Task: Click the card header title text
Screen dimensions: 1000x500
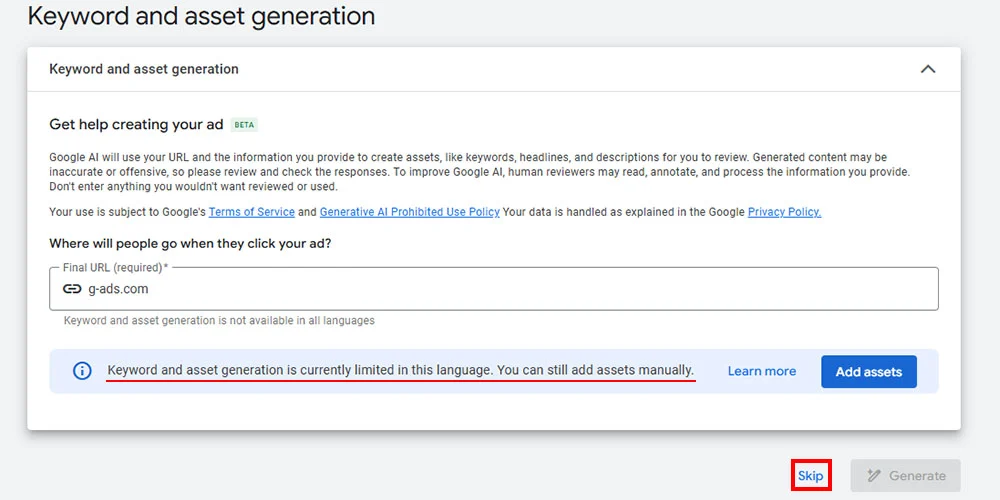Action: (144, 69)
